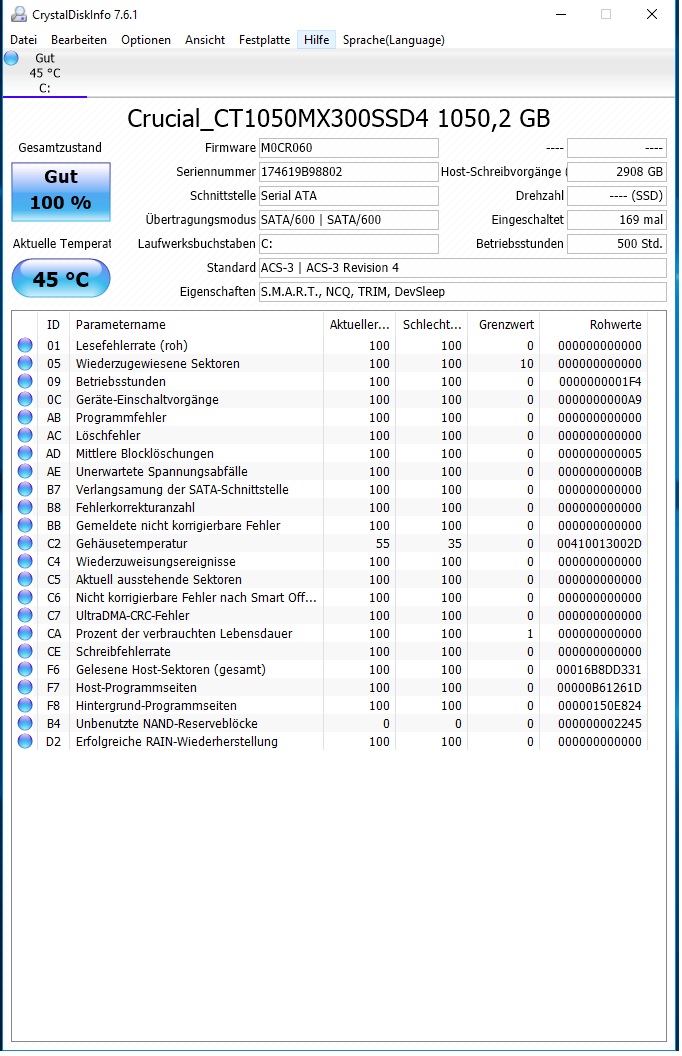The height and width of the screenshot is (1056, 682).
Task: Click the Grenzwert column header
Action: (x=504, y=325)
